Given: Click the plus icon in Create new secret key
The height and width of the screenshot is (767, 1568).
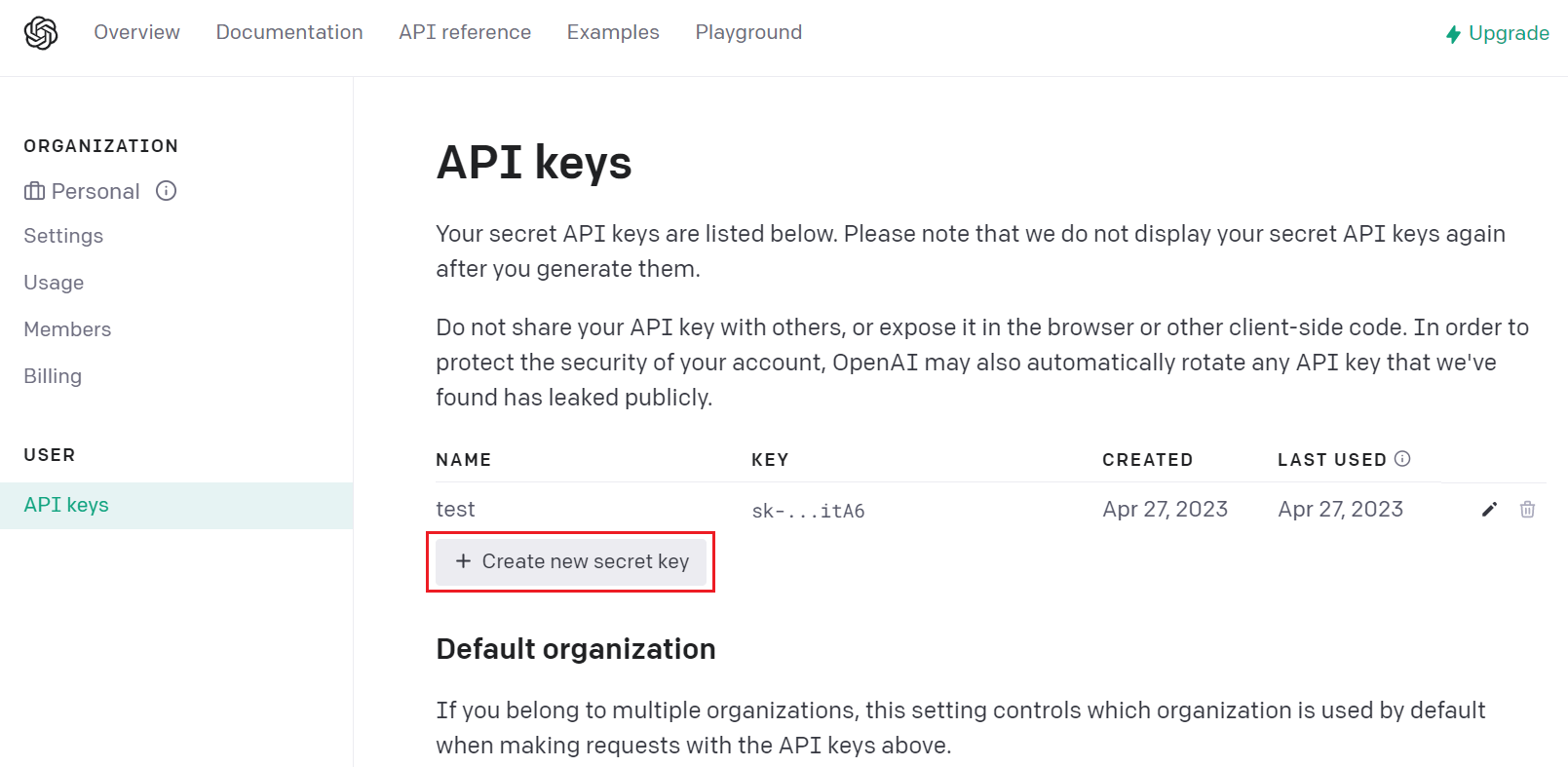Looking at the screenshot, I should tap(463, 561).
